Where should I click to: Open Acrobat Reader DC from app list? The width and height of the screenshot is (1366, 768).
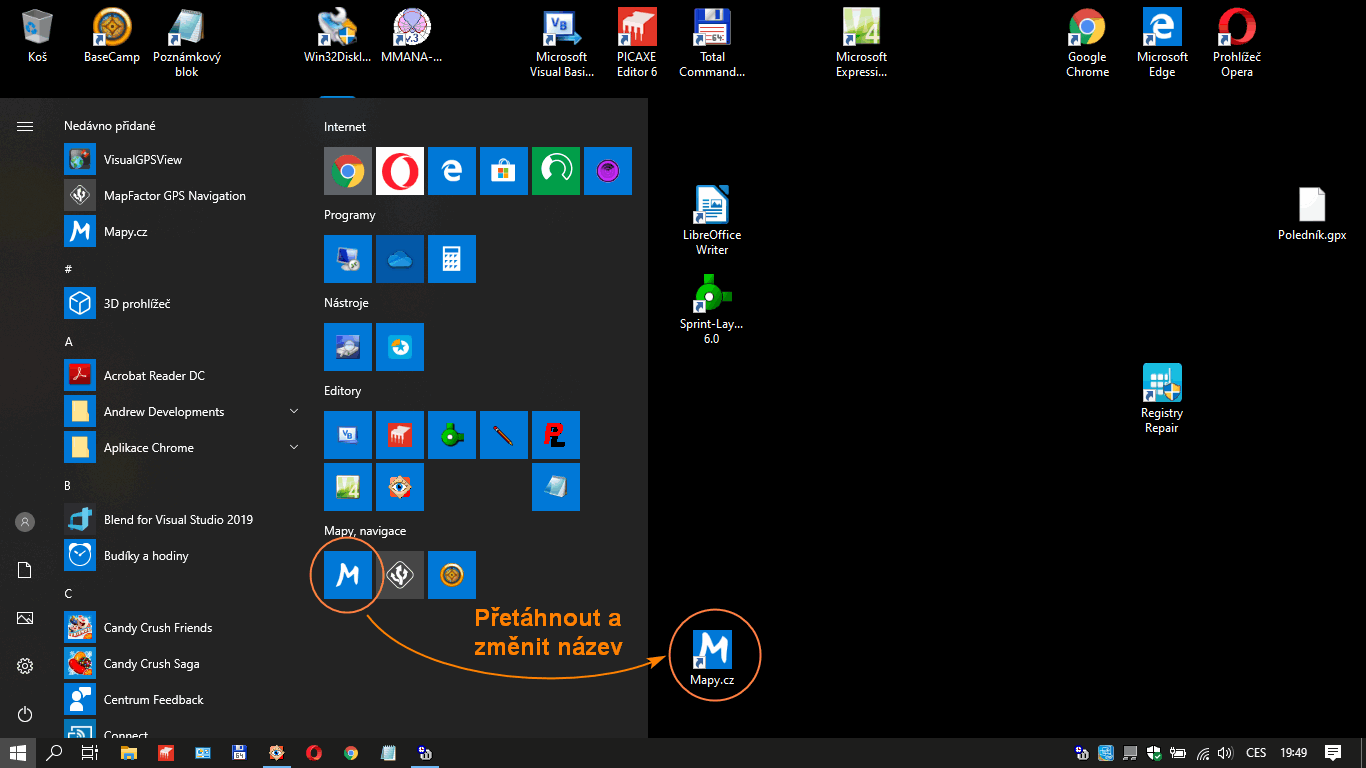point(154,375)
